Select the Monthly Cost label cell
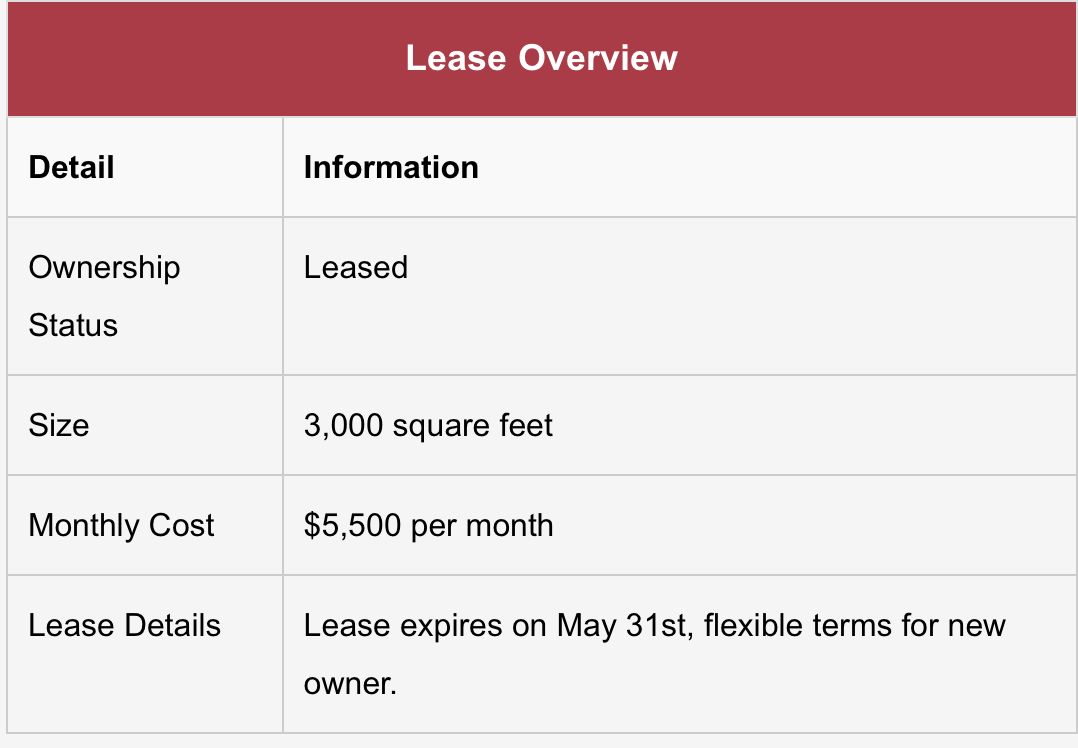This screenshot has width=1078, height=748. pyautogui.click(x=121, y=526)
